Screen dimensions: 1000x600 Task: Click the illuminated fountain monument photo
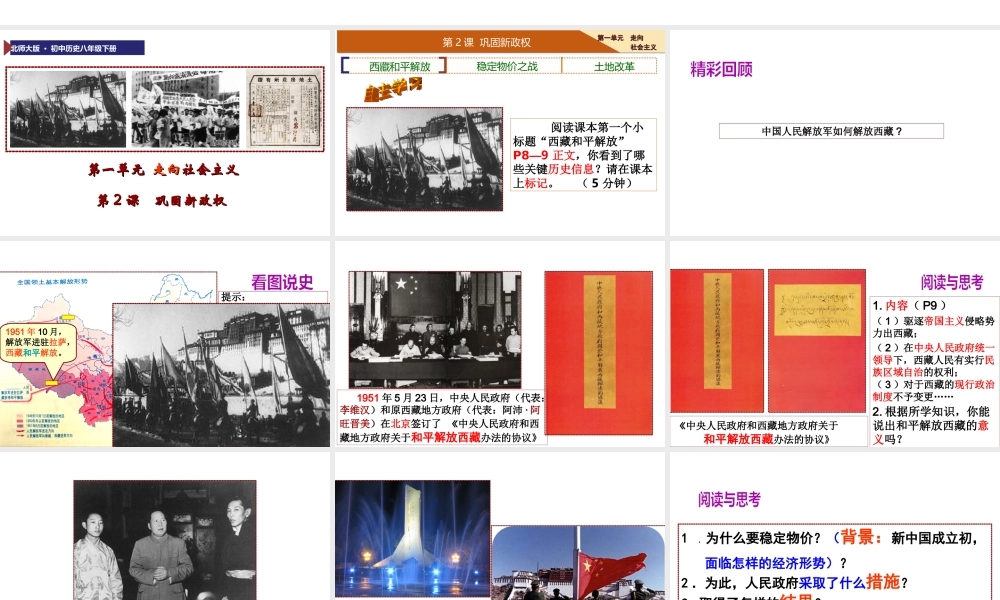413,539
